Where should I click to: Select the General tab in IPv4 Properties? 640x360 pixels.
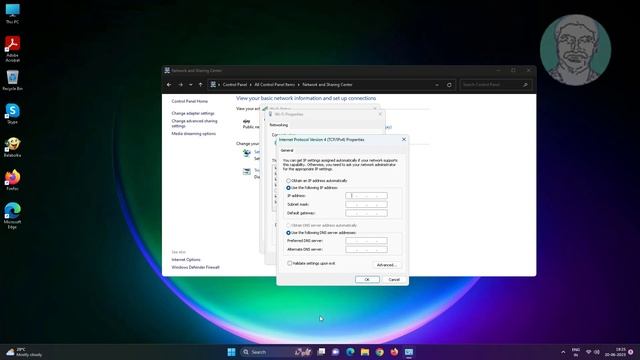point(287,150)
